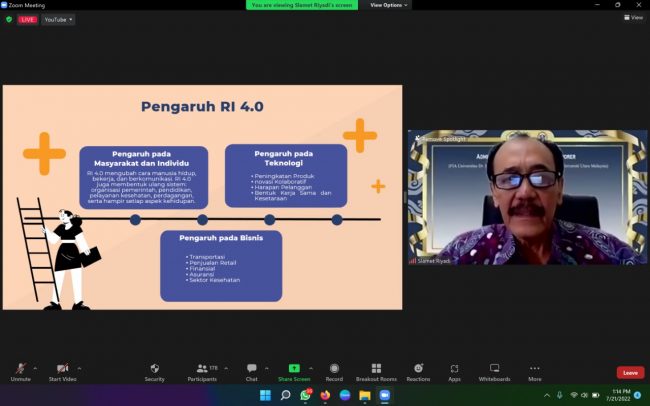650x406 pixels.
Task: Click the red Leave button
Action: pos(630,373)
